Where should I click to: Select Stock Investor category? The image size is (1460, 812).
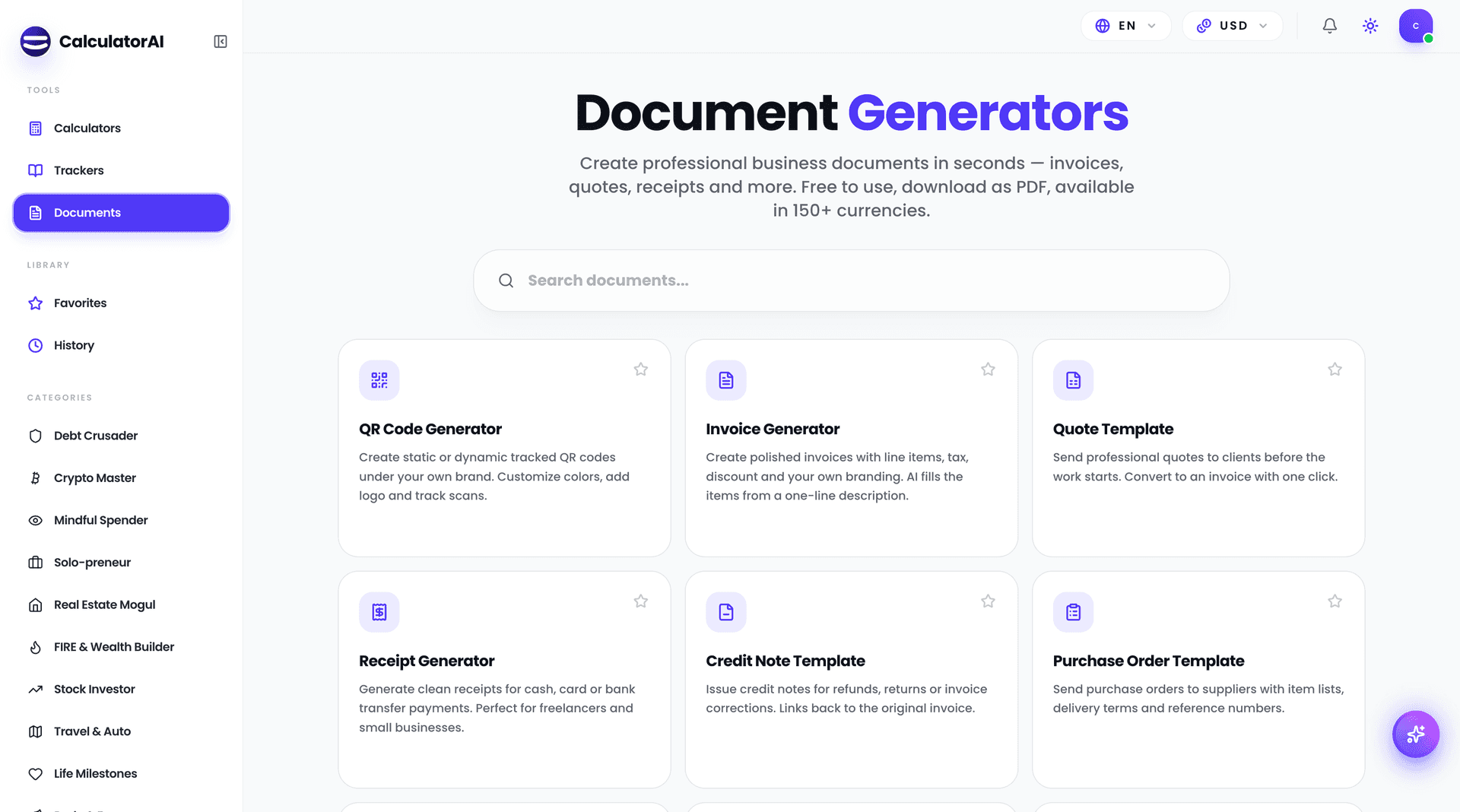point(121,689)
